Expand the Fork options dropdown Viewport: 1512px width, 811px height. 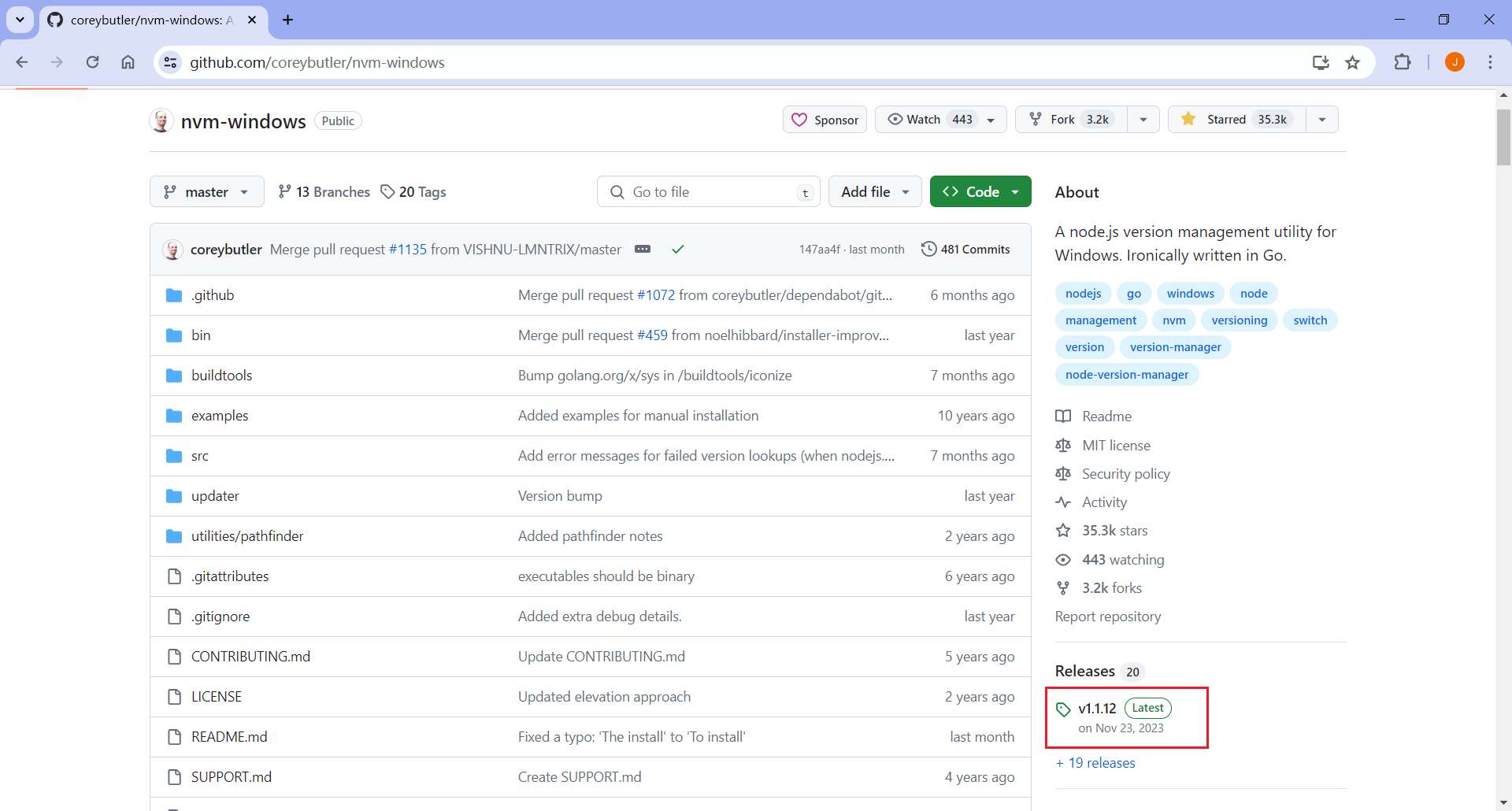(x=1143, y=120)
